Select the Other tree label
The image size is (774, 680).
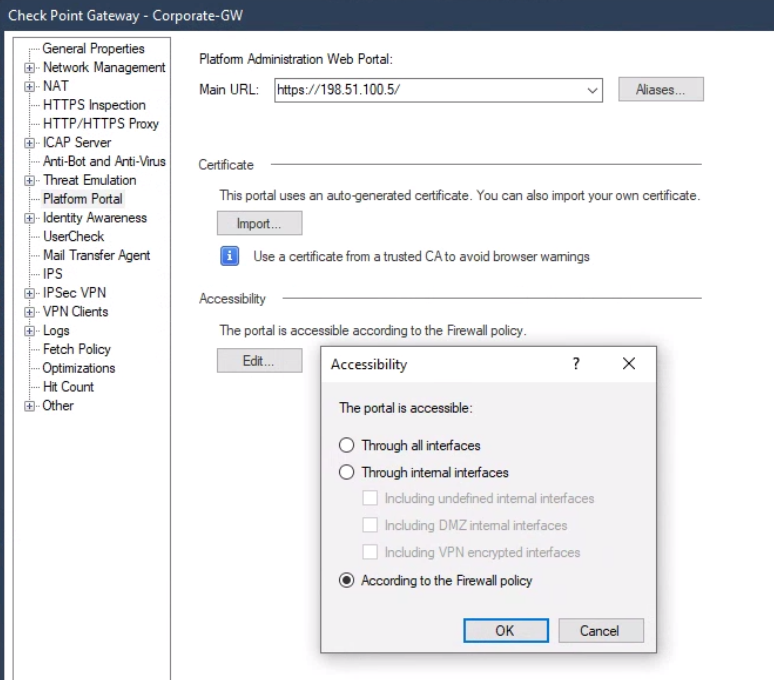click(x=58, y=405)
